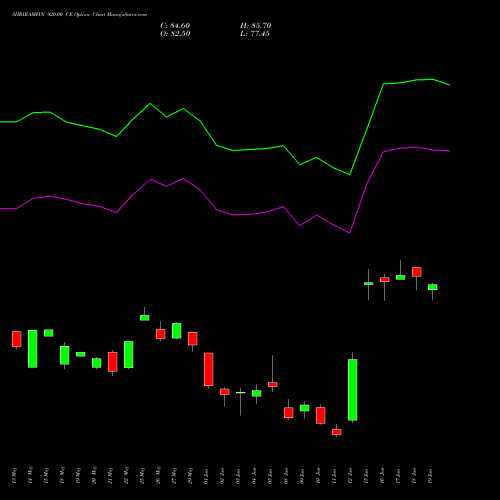500x500 pixels.
Task: Select the green candle above 22 May
Action: click(129, 354)
